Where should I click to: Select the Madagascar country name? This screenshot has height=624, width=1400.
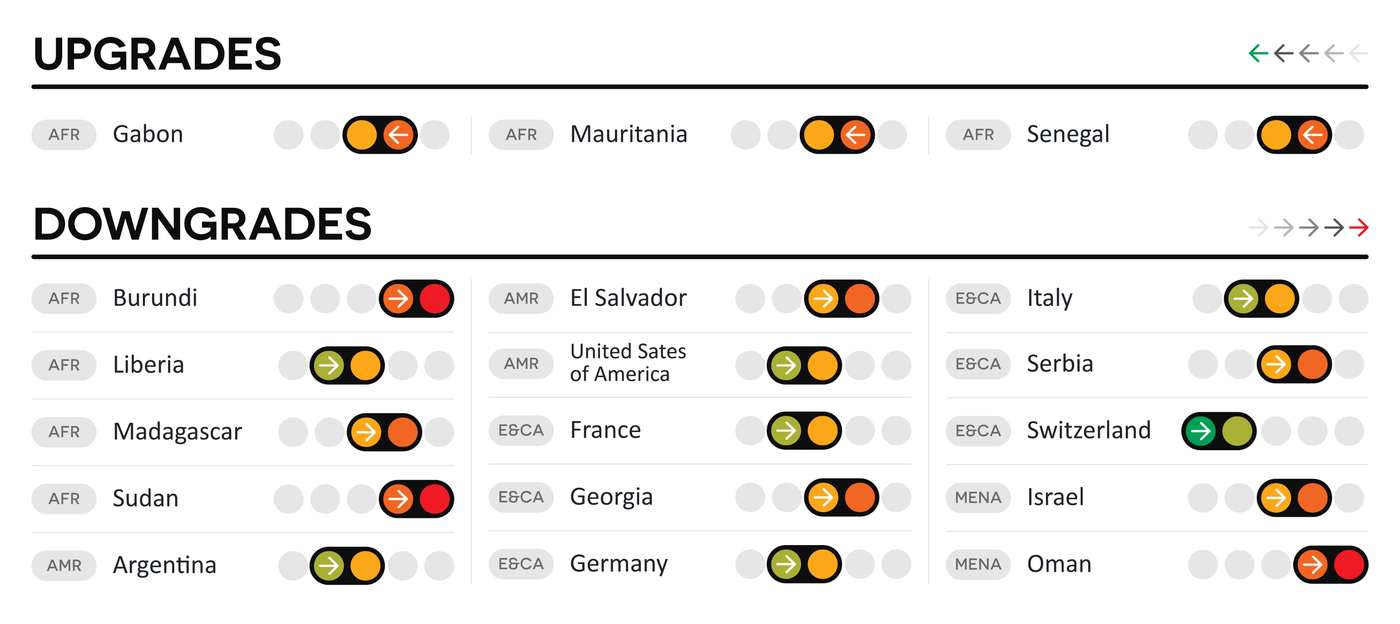pyautogui.click(x=177, y=432)
